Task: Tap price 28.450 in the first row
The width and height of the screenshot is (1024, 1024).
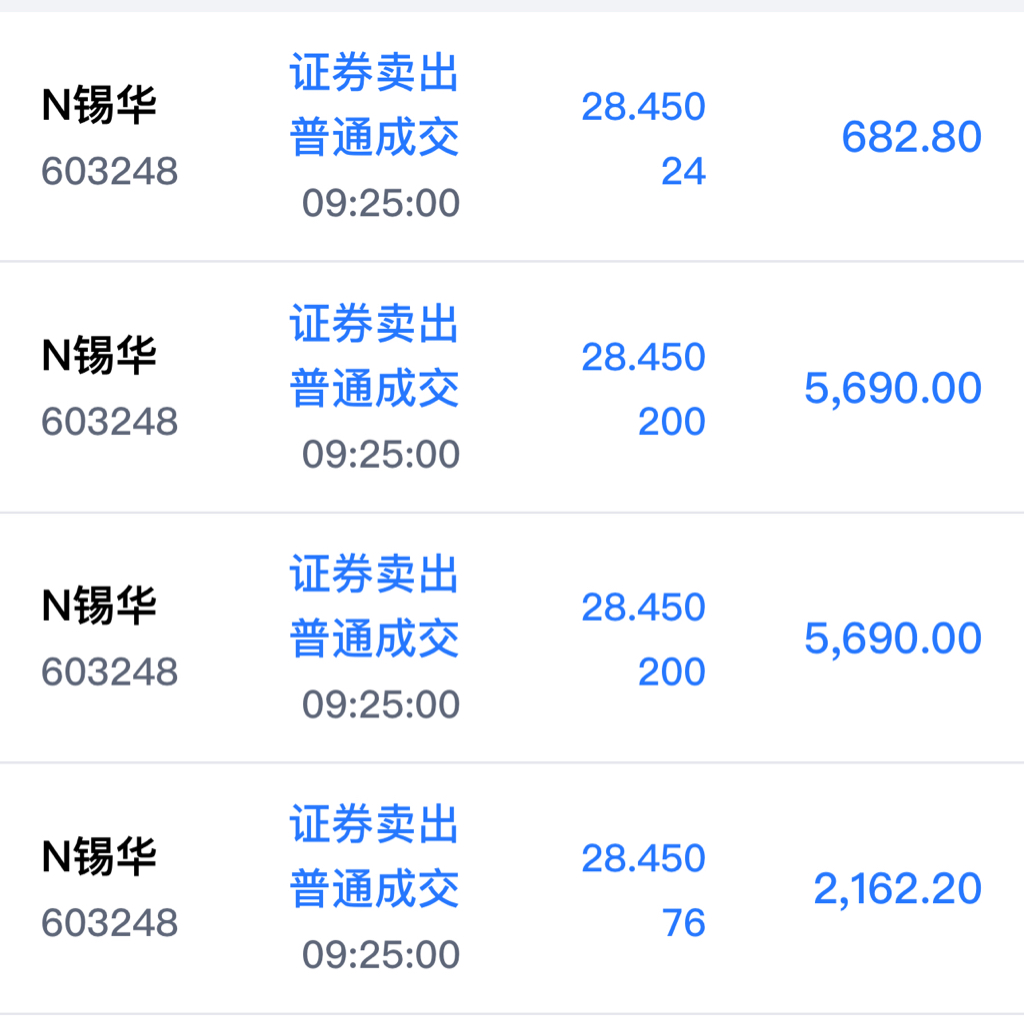Action: tap(643, 106)
